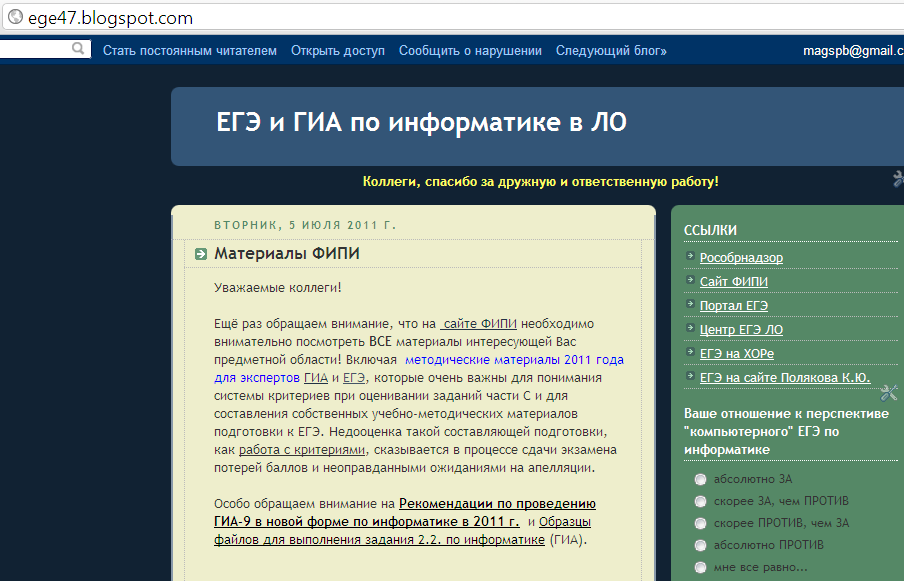The height and width of the screenshot is (581, 904).
Task: Click методические материалы 2011 года link
Action: [514, 360]
